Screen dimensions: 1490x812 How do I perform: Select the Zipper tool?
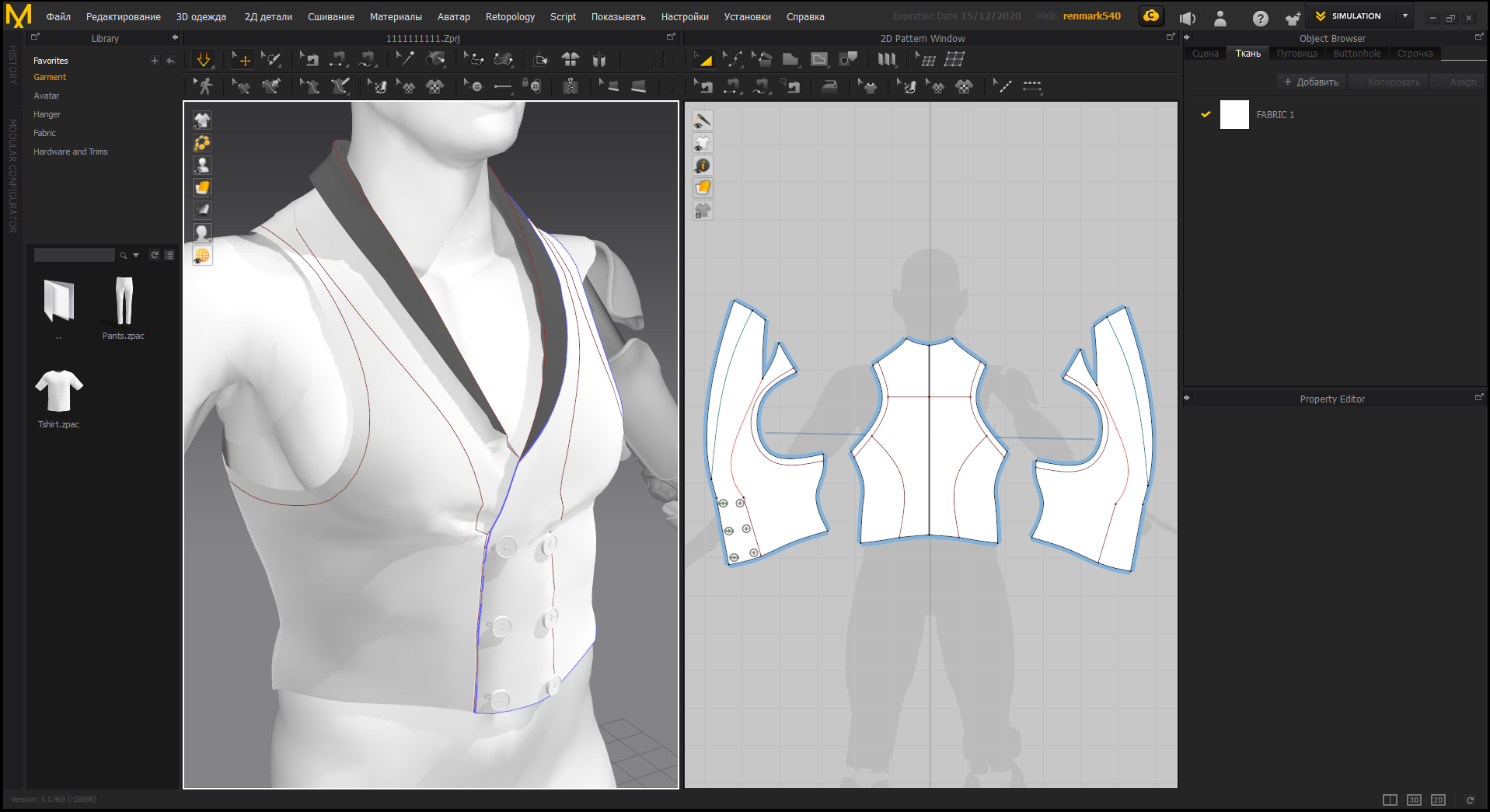pos(571,86)
